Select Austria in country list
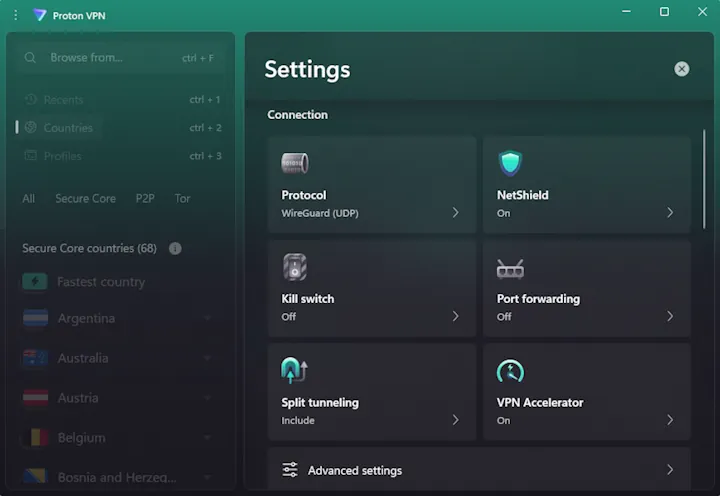 78,398
